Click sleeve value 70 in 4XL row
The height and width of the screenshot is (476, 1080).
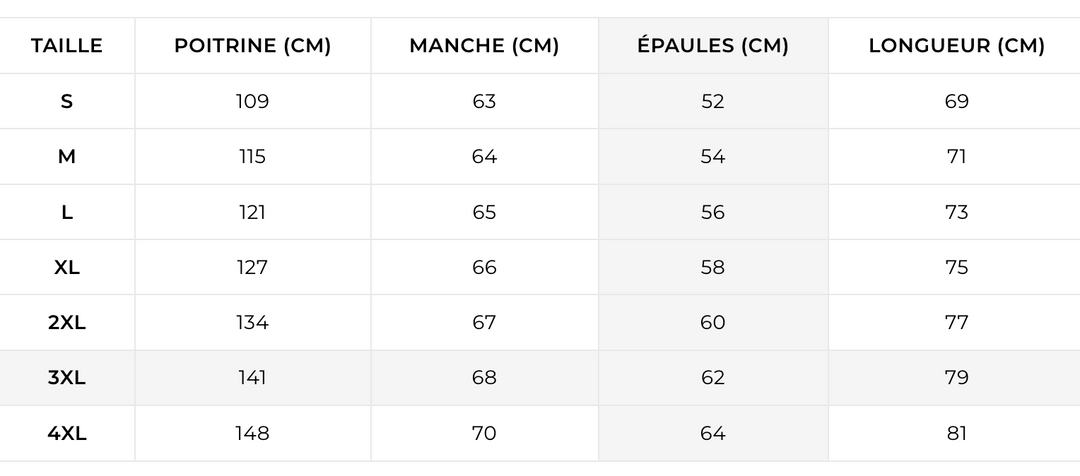(x=484, y=434)
